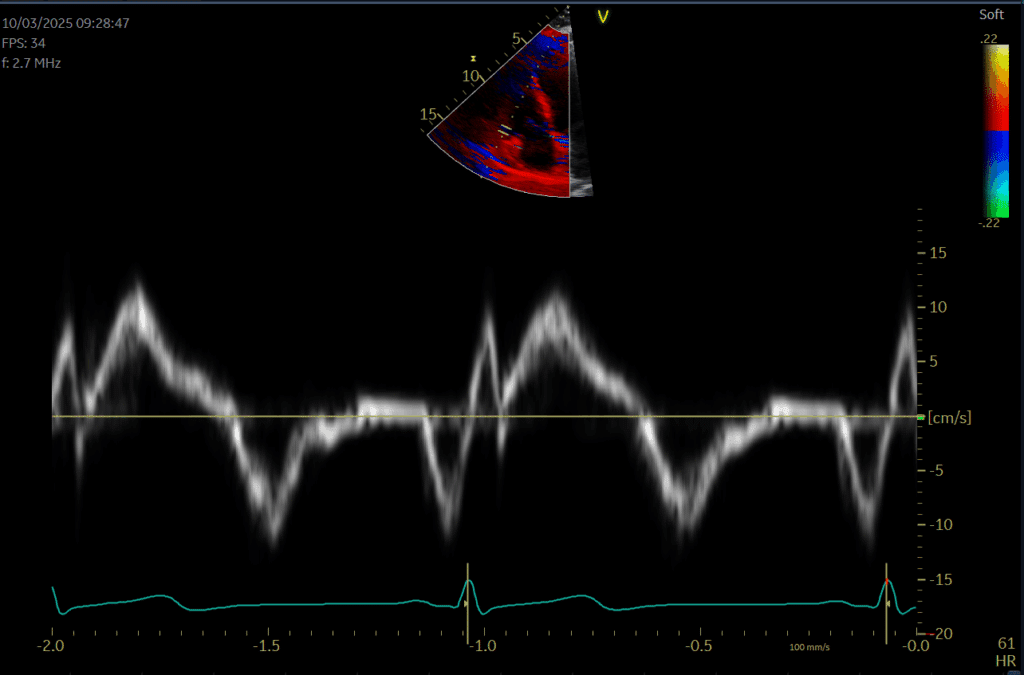This screenshot has height=675, width=1024.
Task: Click the HR 61 heart rate readout
Action: point(1006,651)
